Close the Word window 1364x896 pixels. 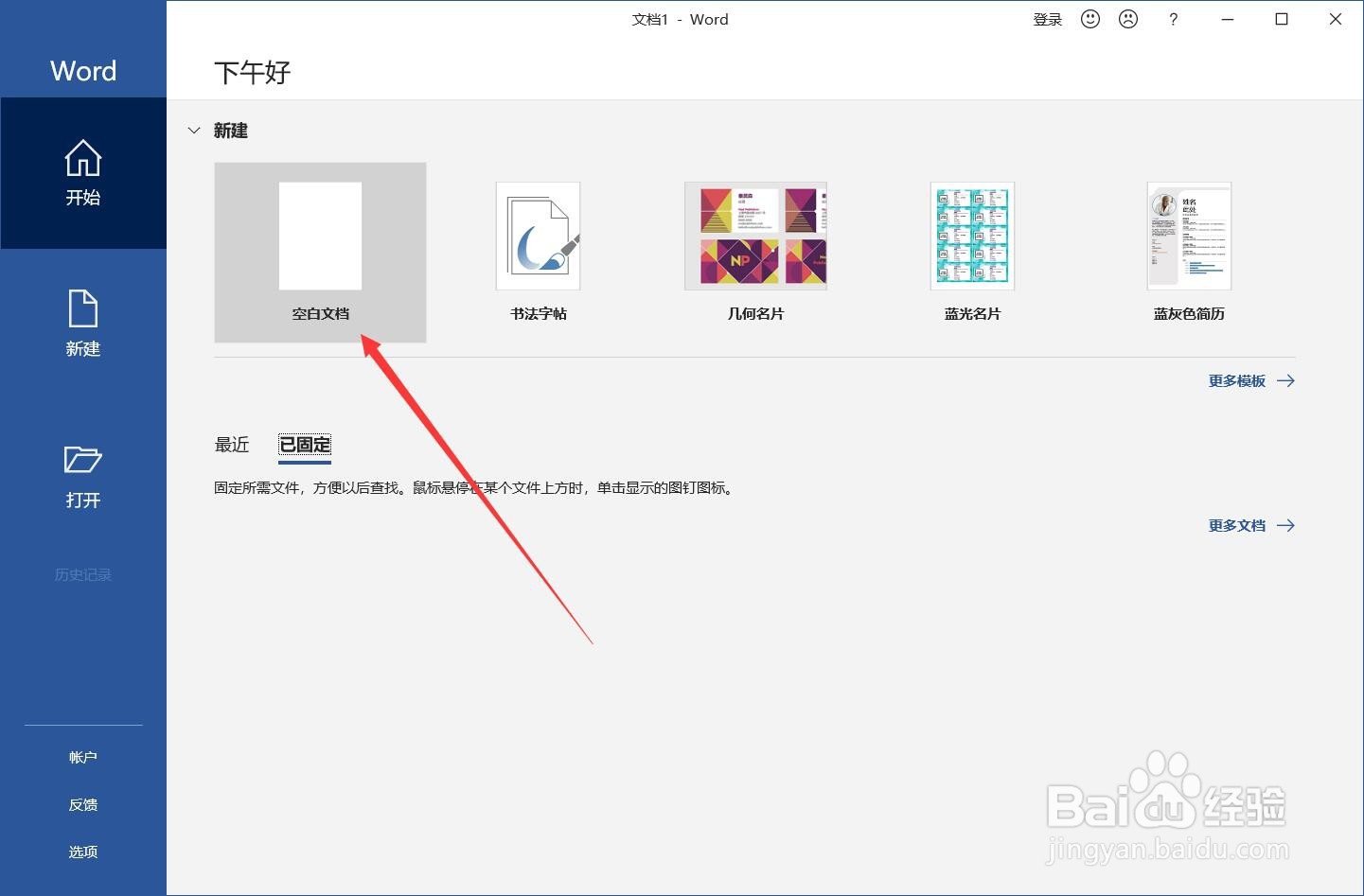click(1336, 19)
